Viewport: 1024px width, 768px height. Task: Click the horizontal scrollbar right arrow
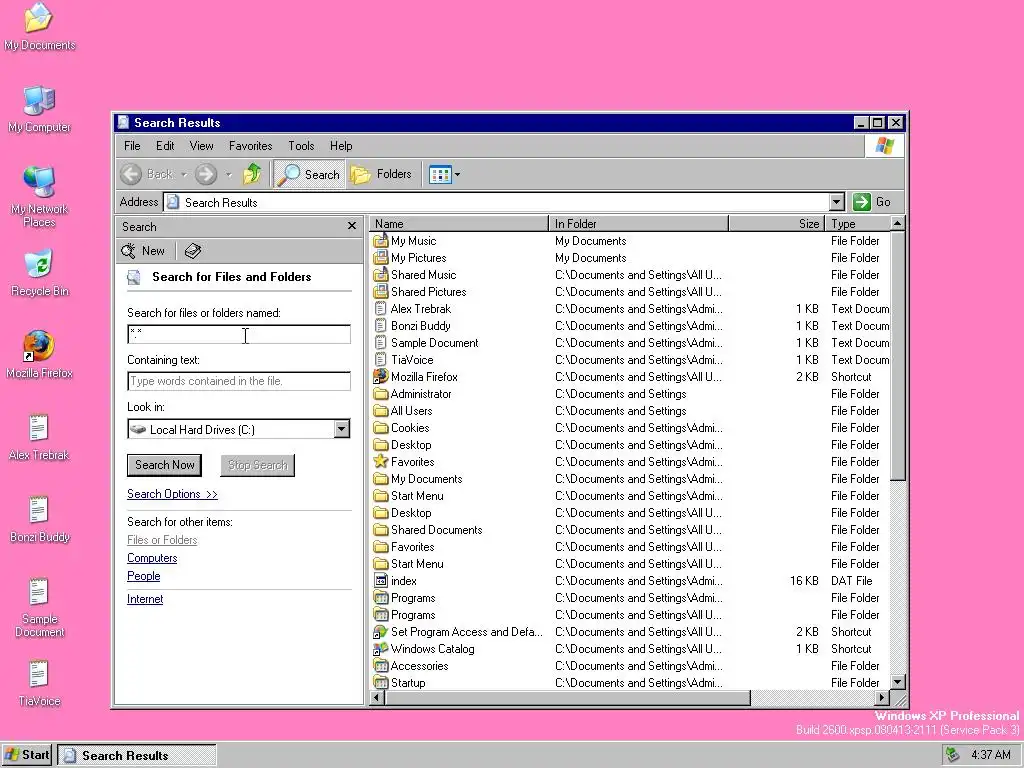pyautogui.click(x=882, y=697)
